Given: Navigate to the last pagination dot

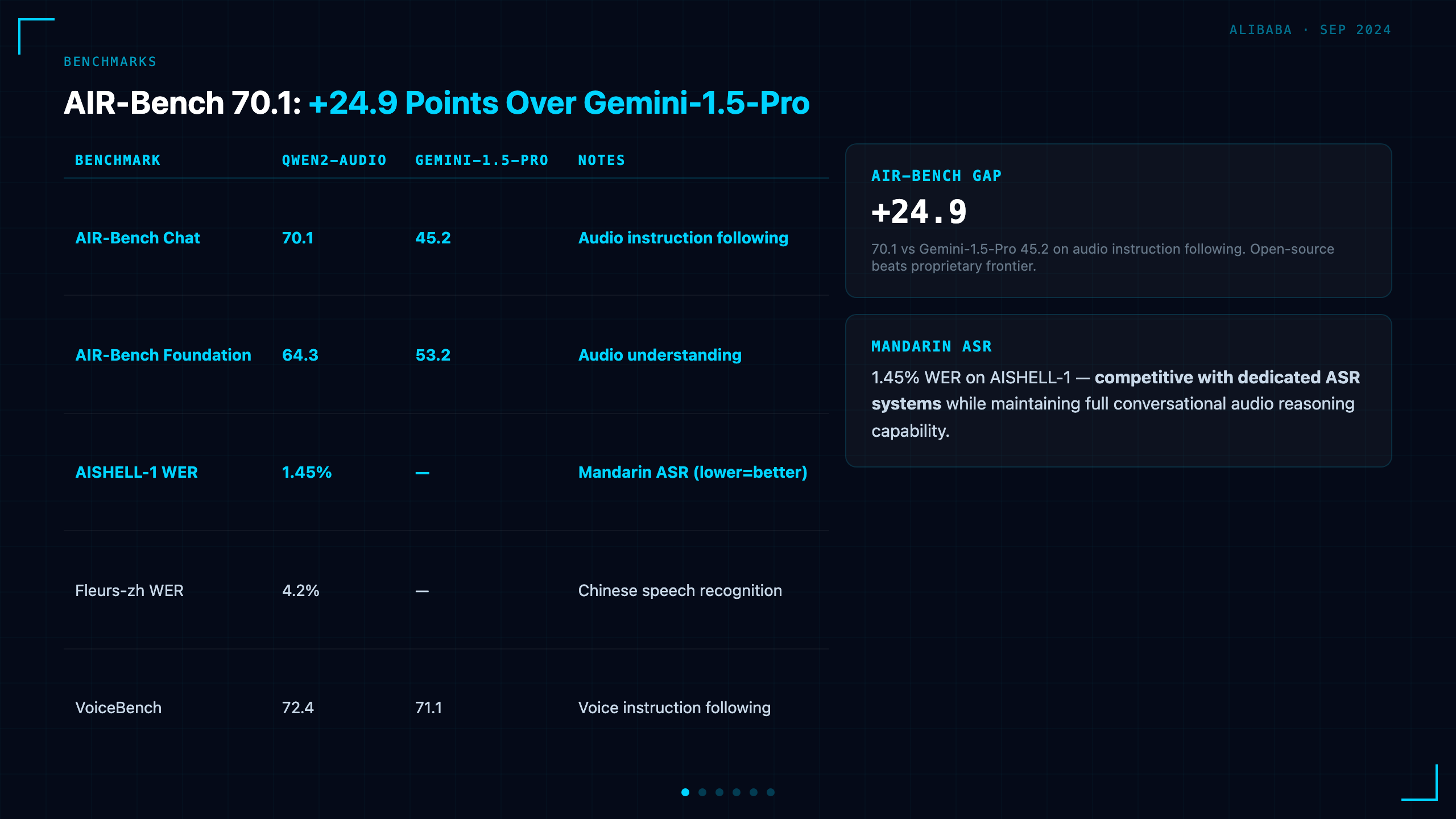Looking at the screenshot, I should coord(771,792).
